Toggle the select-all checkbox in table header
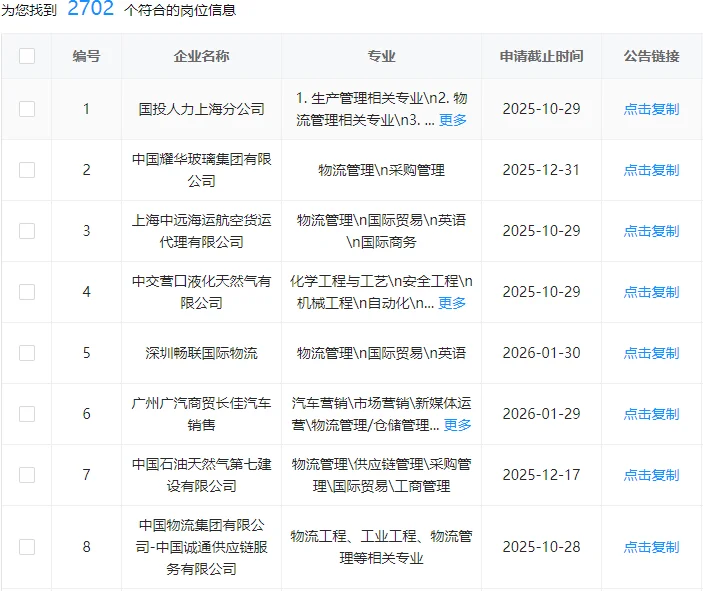 click(x=27, y=56)
